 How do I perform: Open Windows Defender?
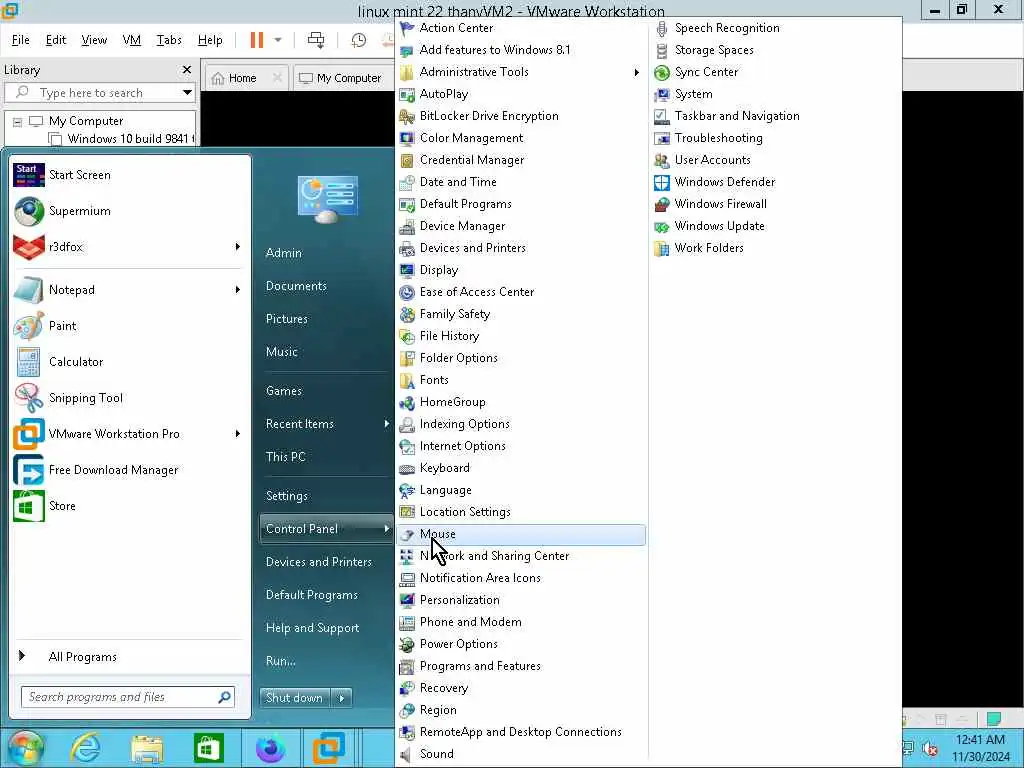(x=725, y=182)
